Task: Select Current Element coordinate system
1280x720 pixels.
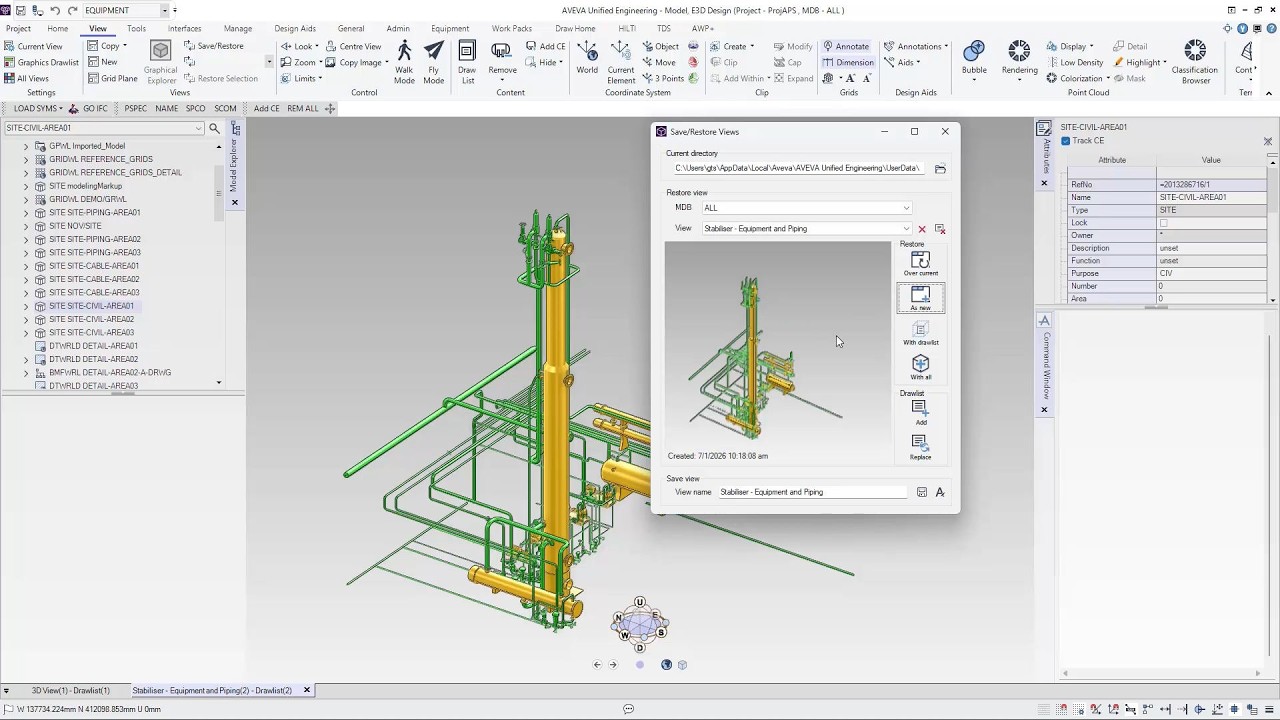Action: 621,62
